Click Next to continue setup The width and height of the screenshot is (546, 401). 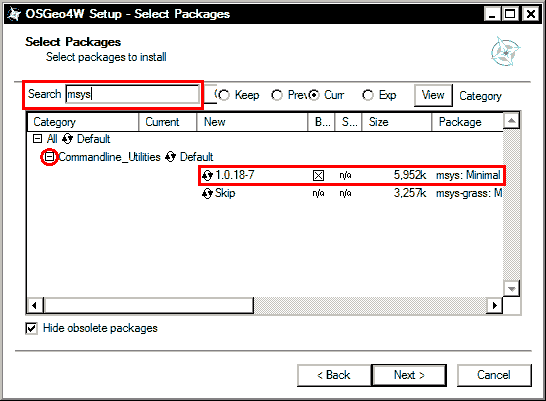409,375
